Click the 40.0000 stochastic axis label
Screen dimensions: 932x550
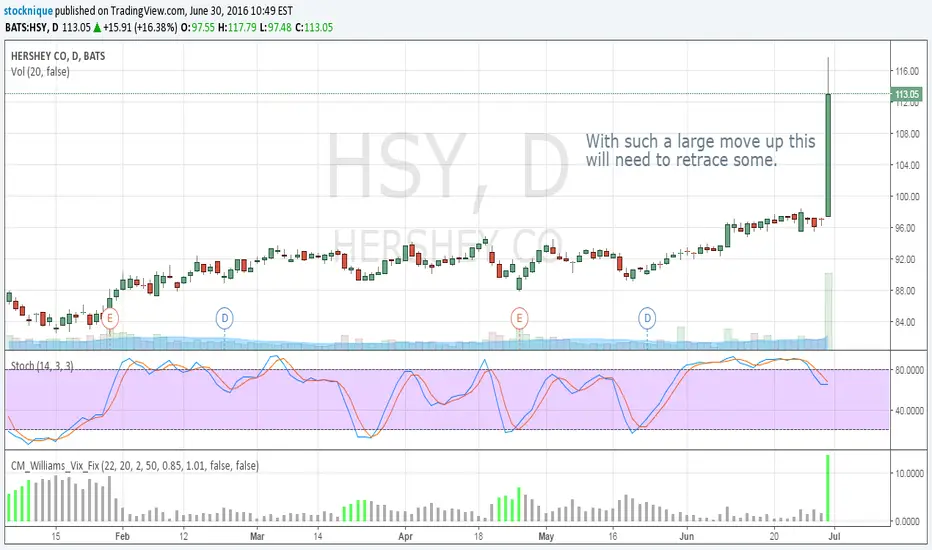point(909,410)
